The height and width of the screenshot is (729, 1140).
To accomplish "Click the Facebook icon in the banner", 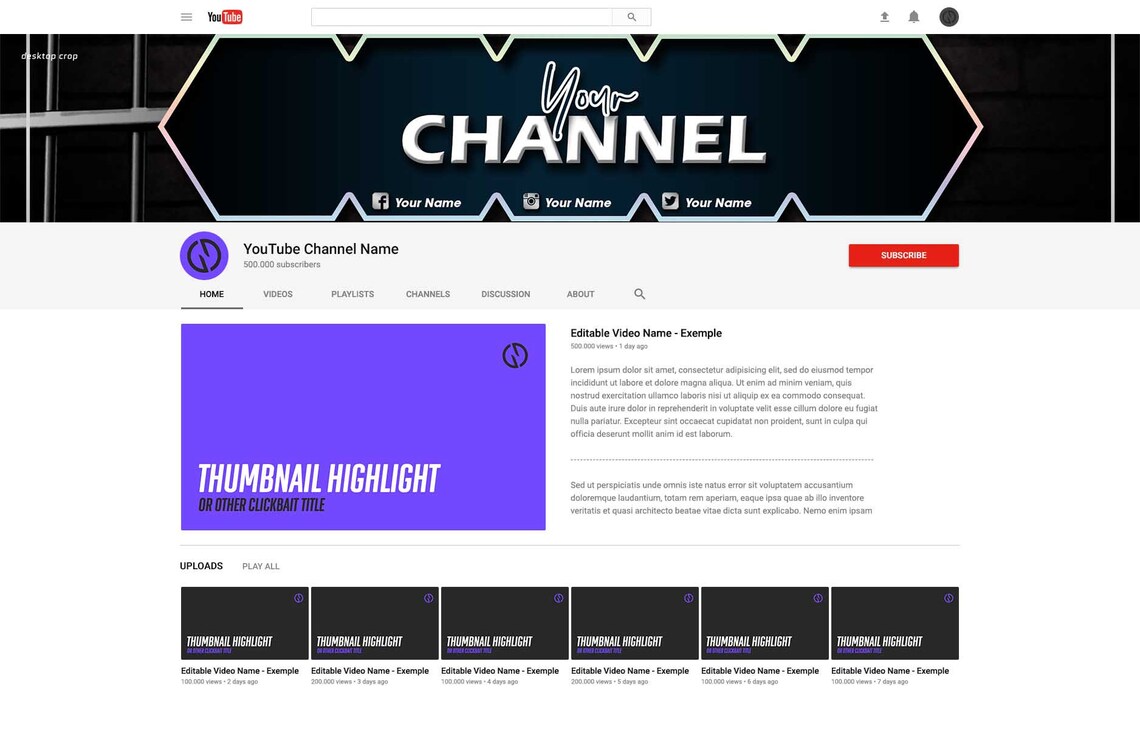I will (x=380, y=200).
